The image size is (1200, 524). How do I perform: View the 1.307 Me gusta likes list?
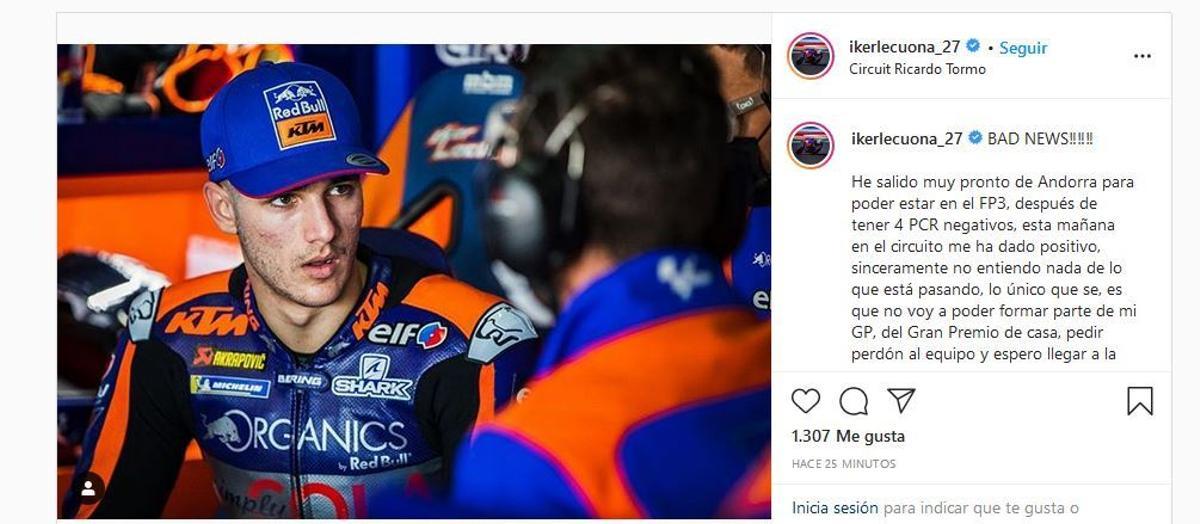coord(848,436)
